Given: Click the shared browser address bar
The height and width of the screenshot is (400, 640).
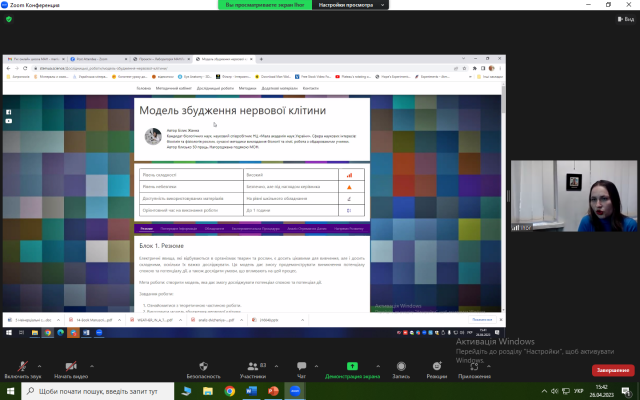Looking at the screenshot, I should pos(245,68).
